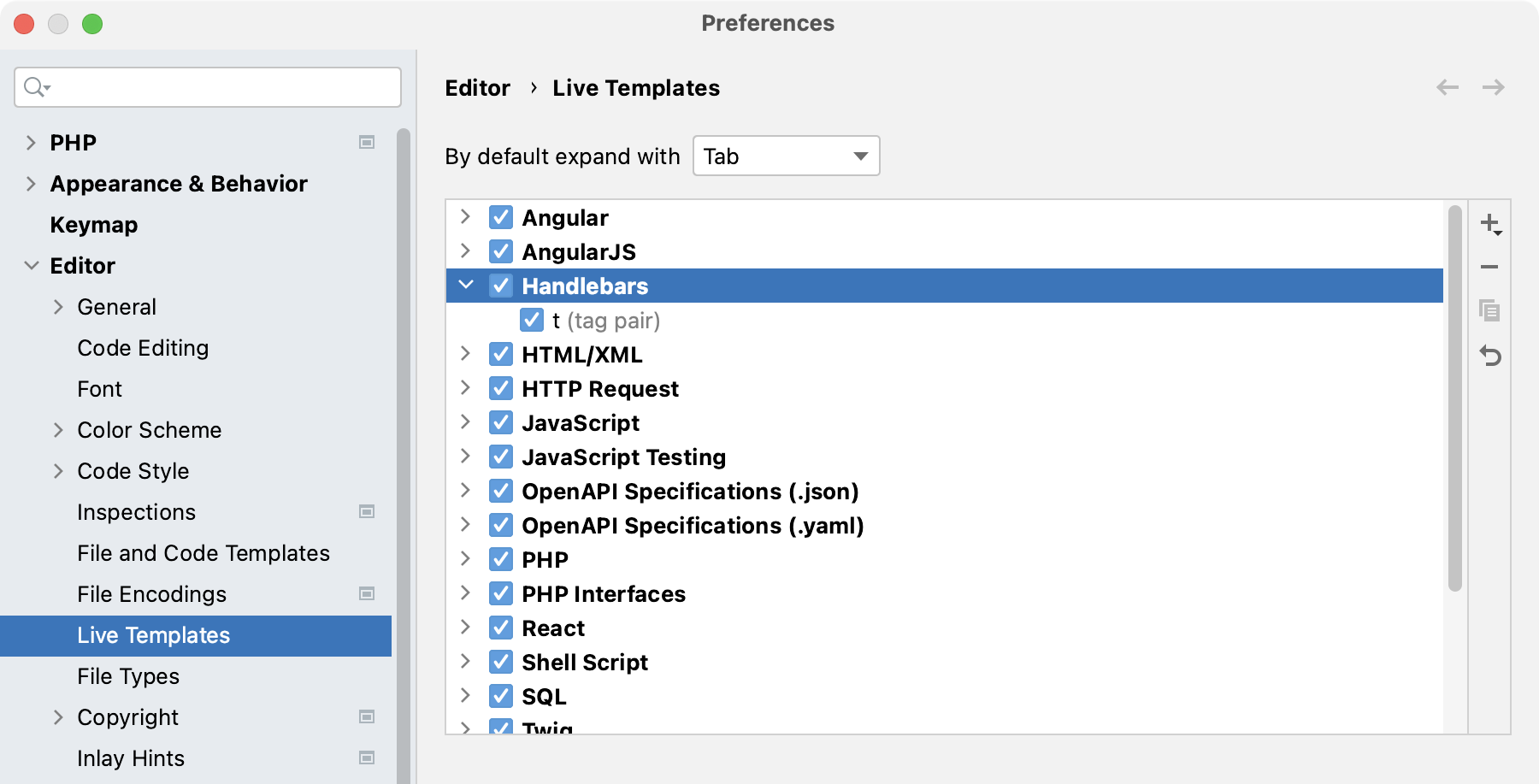Viewport: 1539px width, 784px height.
Task: Open the By default expand with dropdown
Action: coord(785,156)
